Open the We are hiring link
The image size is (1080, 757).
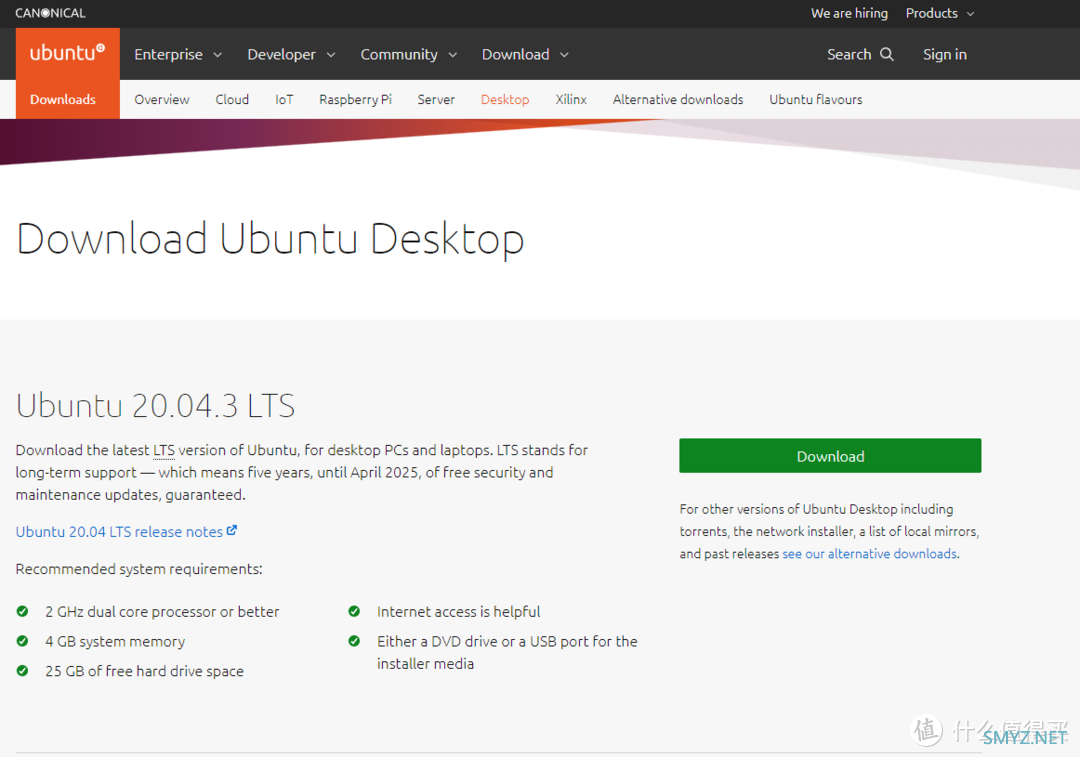tap(849, 13)
